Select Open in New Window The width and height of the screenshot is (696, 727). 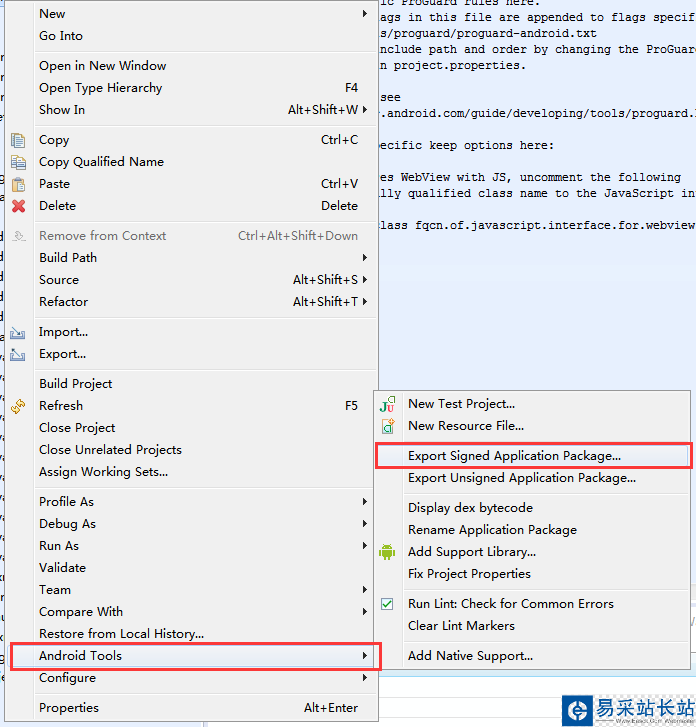point(191,66)
